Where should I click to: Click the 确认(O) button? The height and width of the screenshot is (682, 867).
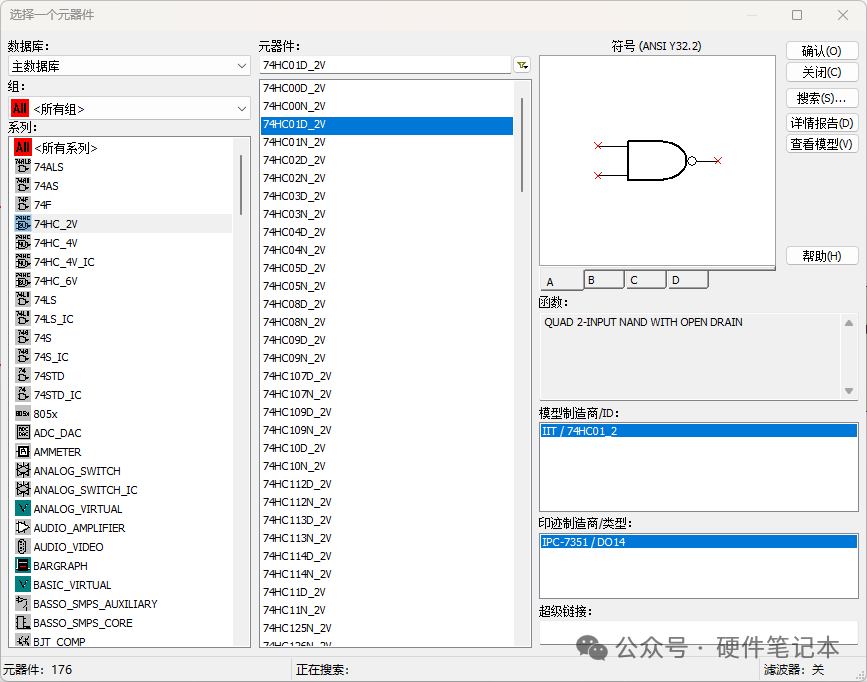coord(821,51)
